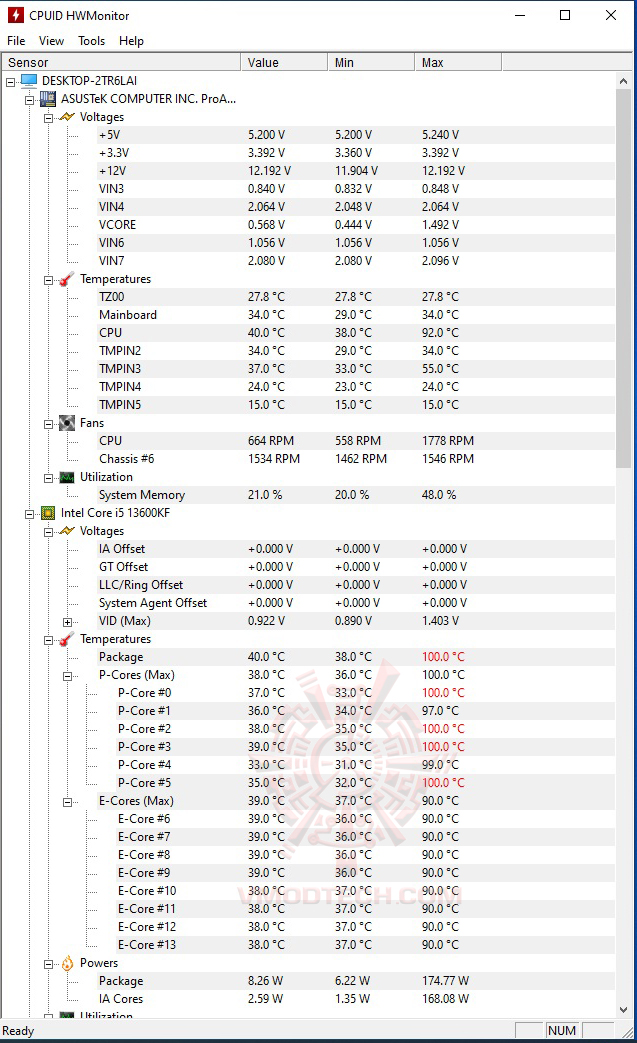
Task: Expand the VID (Max) entry
Action: coord(67,623)
